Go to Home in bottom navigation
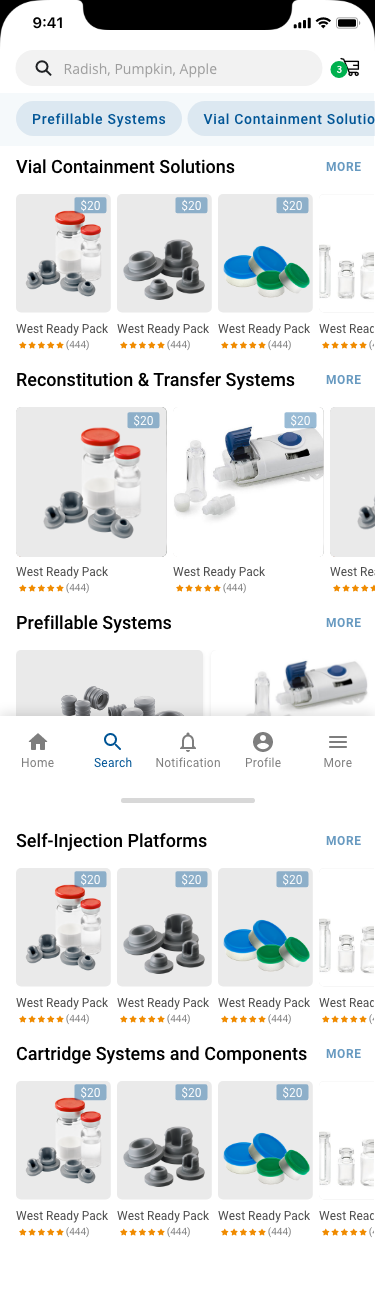Screen dimensions: 375x1308 point(38,750)
